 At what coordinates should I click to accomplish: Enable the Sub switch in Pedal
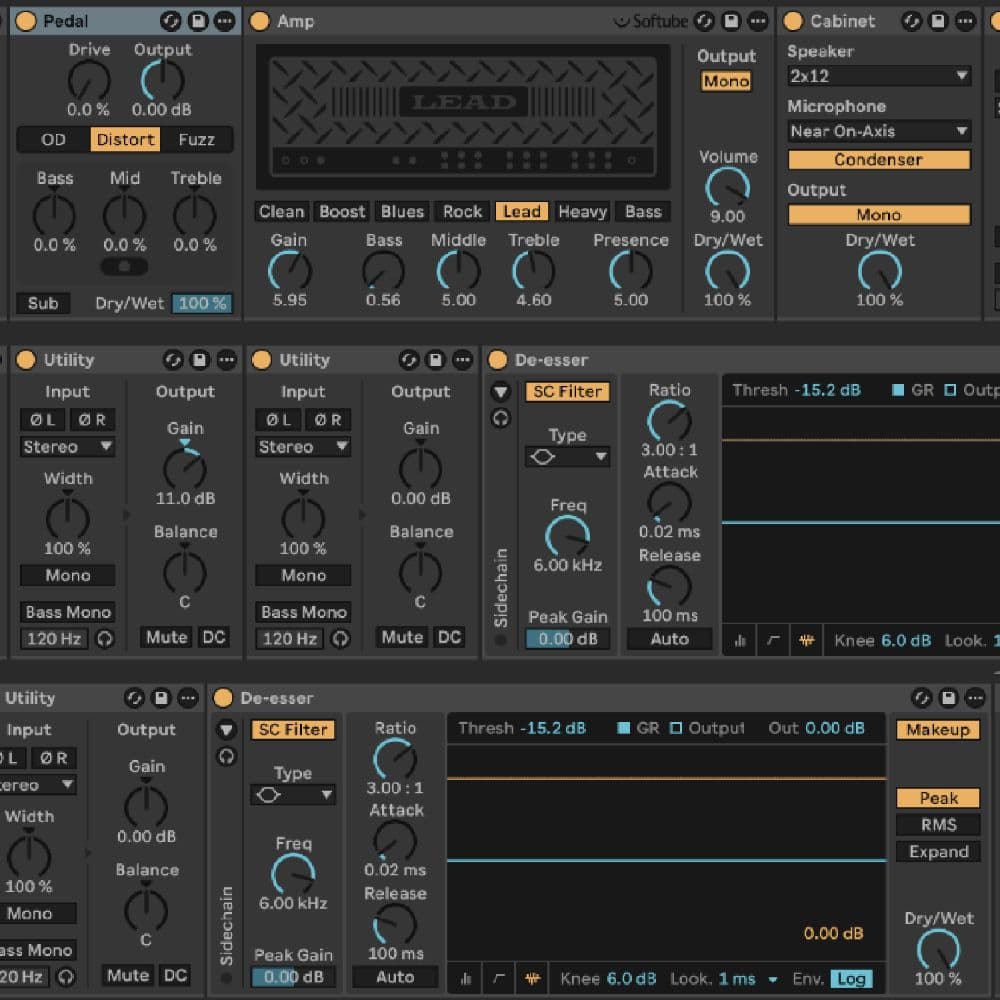click(43, 304)
